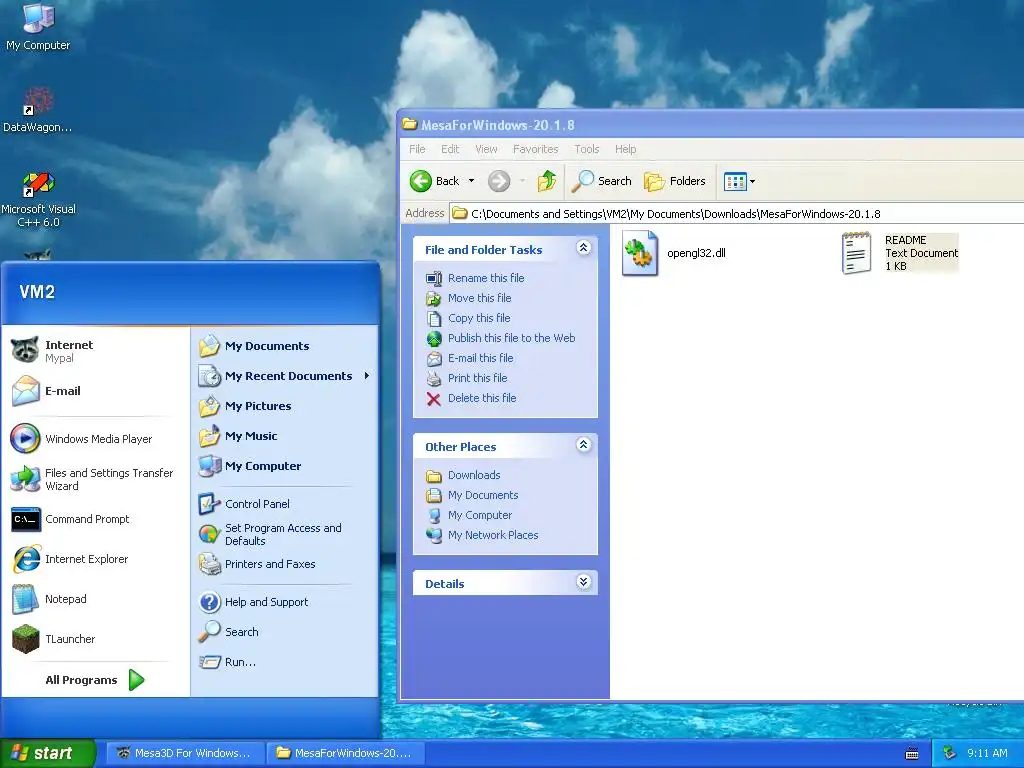Launch Windows Media Player
Image resolution: width=1024 pixels, height=768 pixels.
82,439
